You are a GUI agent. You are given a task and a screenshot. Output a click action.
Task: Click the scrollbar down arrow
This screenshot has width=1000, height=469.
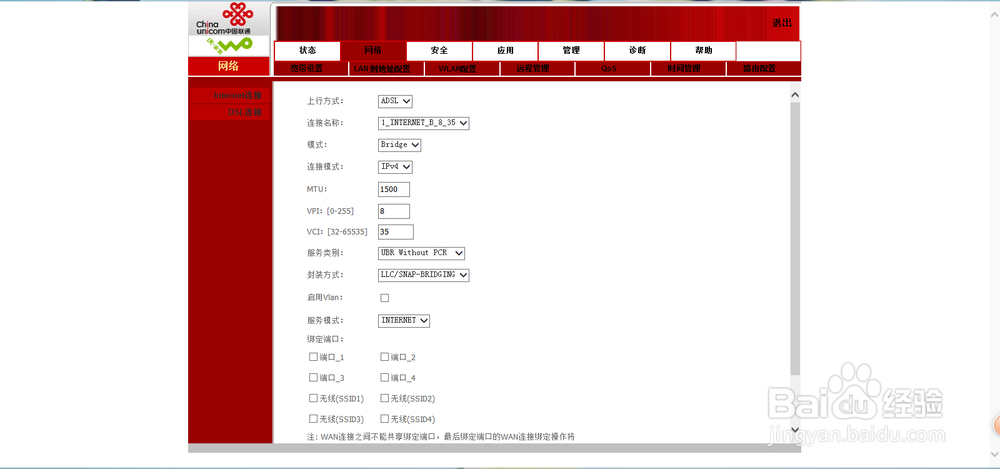click(x=795, y=428)
